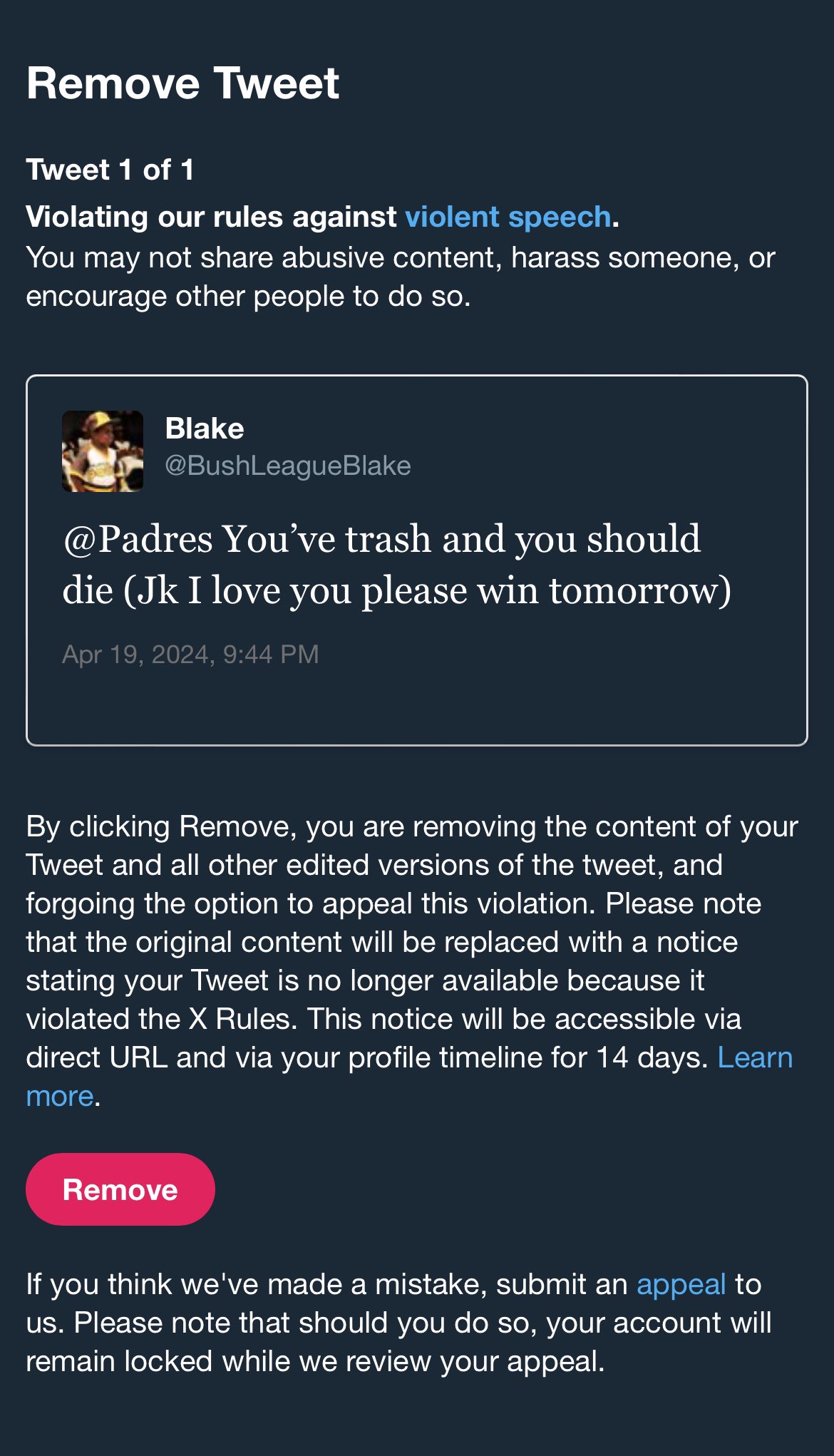
Task: Open the appeal link
Action: [x=681, y=1284]
